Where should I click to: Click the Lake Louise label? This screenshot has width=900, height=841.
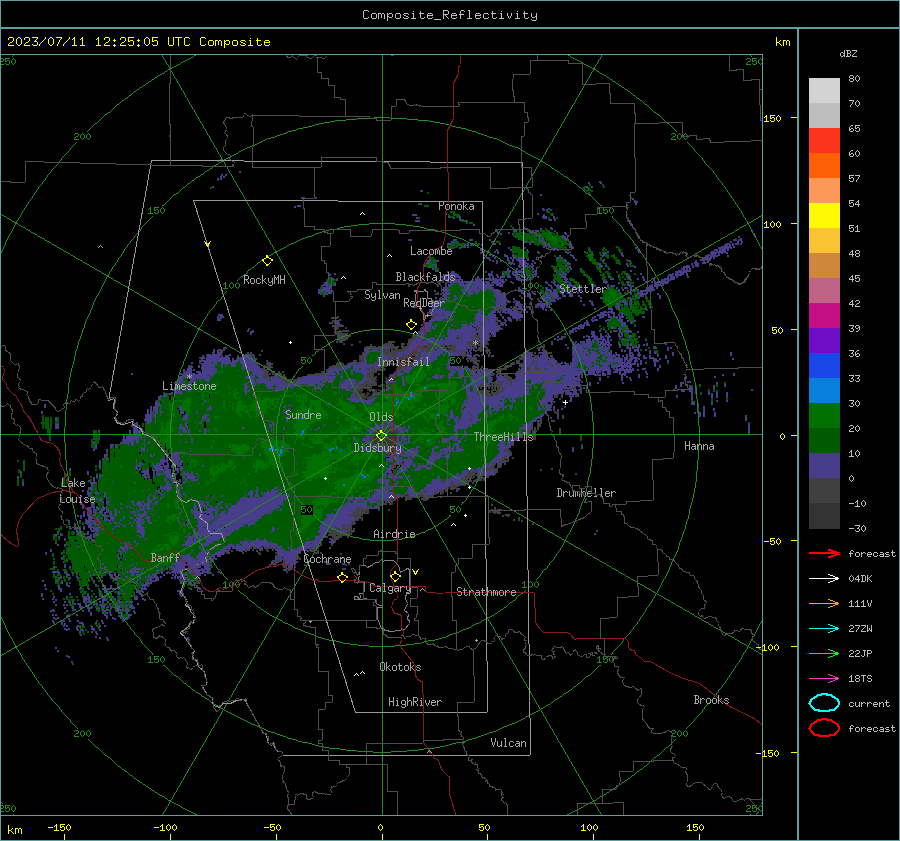77,491
